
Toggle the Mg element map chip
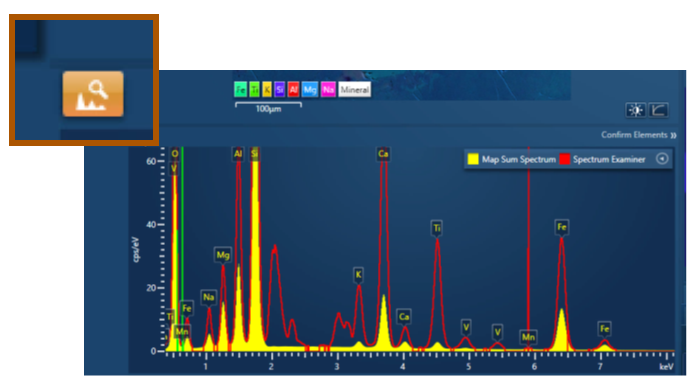(x=310, y=90)
